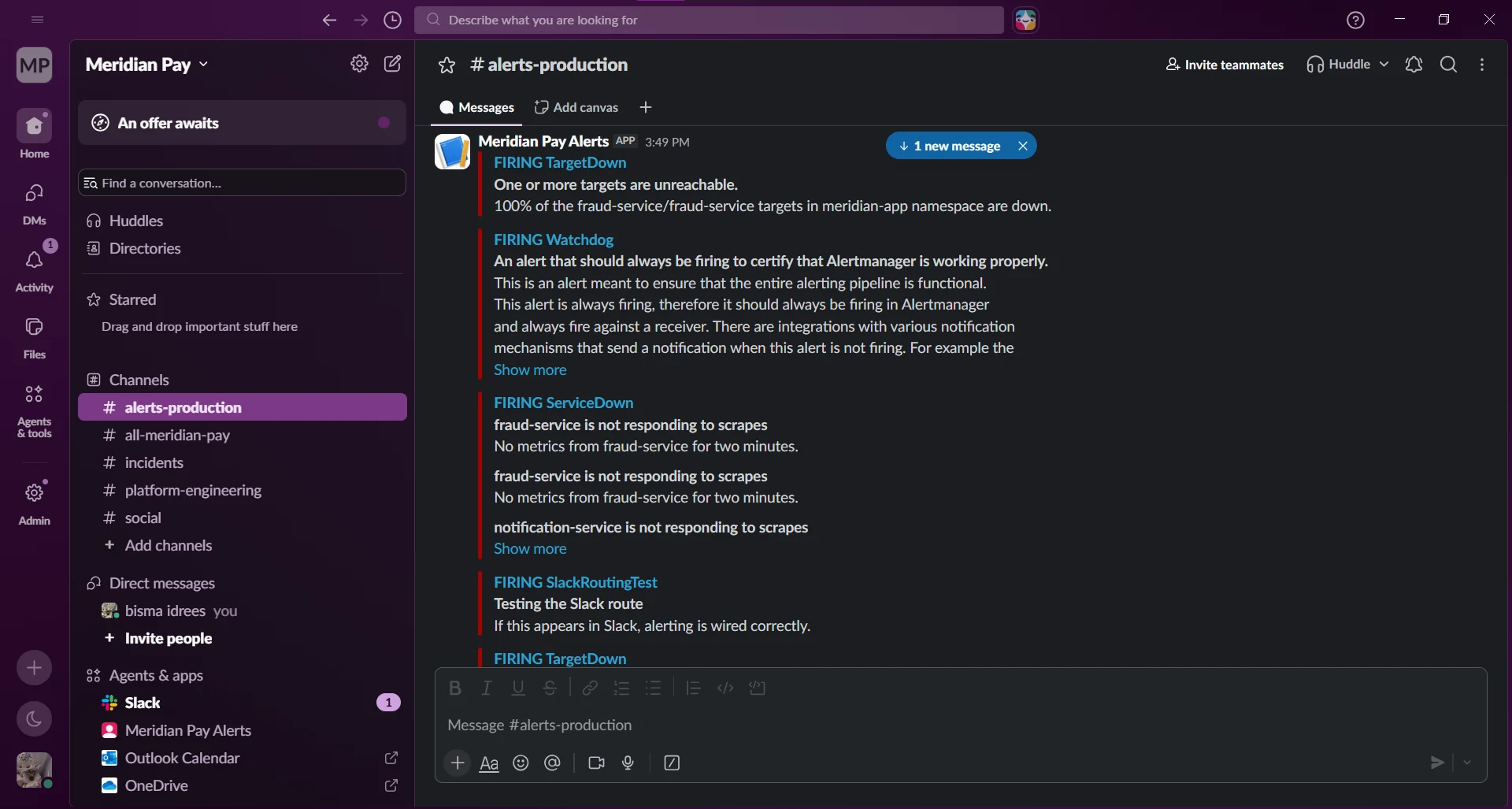
Task: Mention someone with @ icon
Action: 552,763
